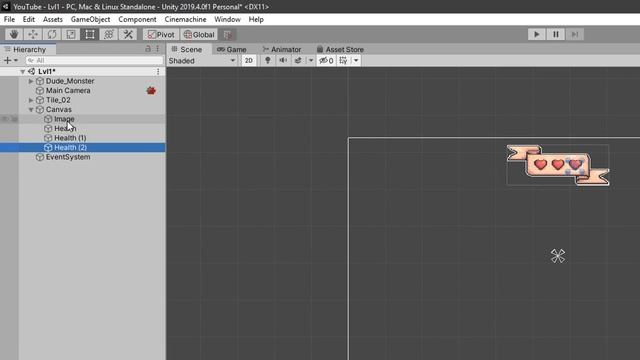Open the Assets menu
This screenshot has width=640, height=360.
(x=53, y=19)
